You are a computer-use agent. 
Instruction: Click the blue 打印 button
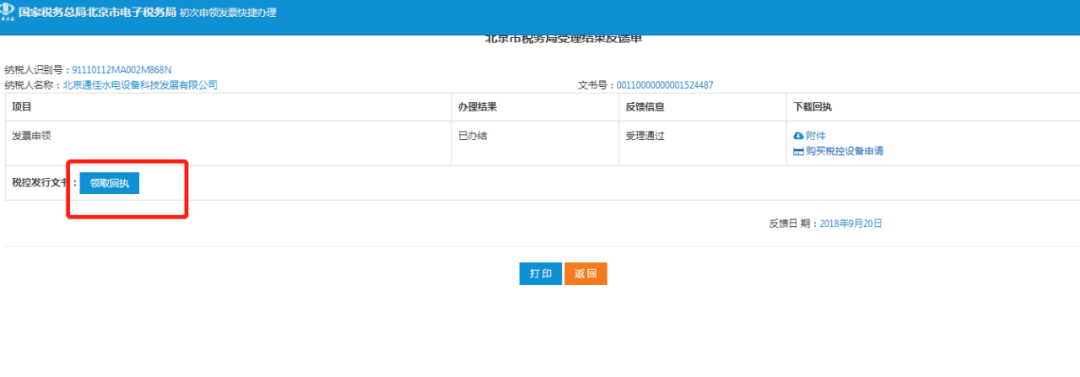point(541,274)
